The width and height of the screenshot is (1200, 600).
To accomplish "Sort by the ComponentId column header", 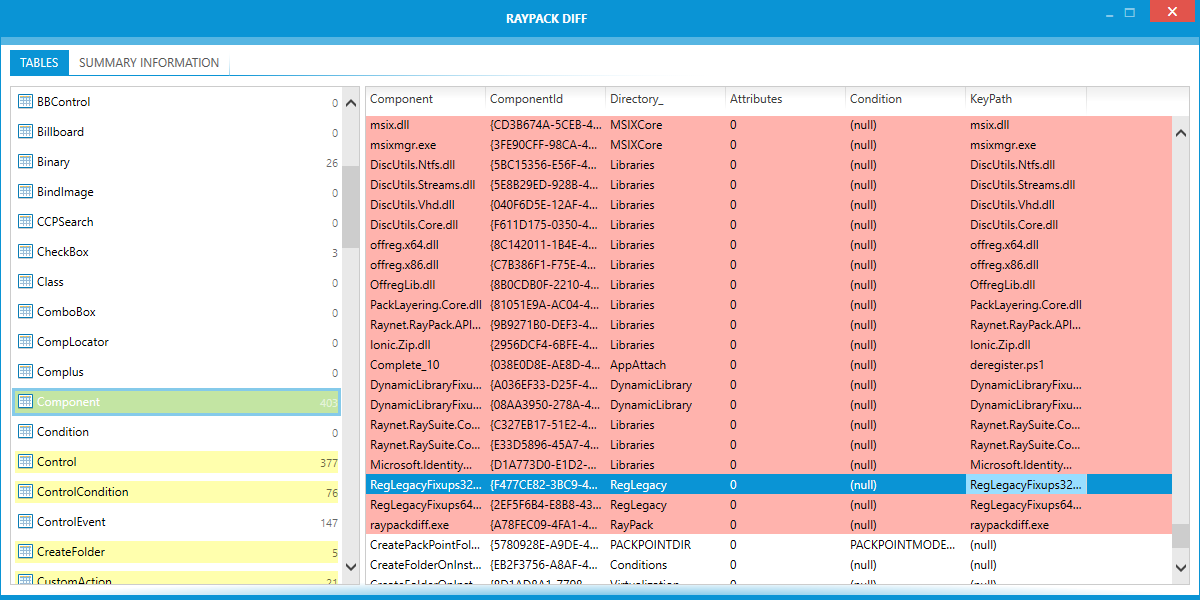I will (526, 99).
